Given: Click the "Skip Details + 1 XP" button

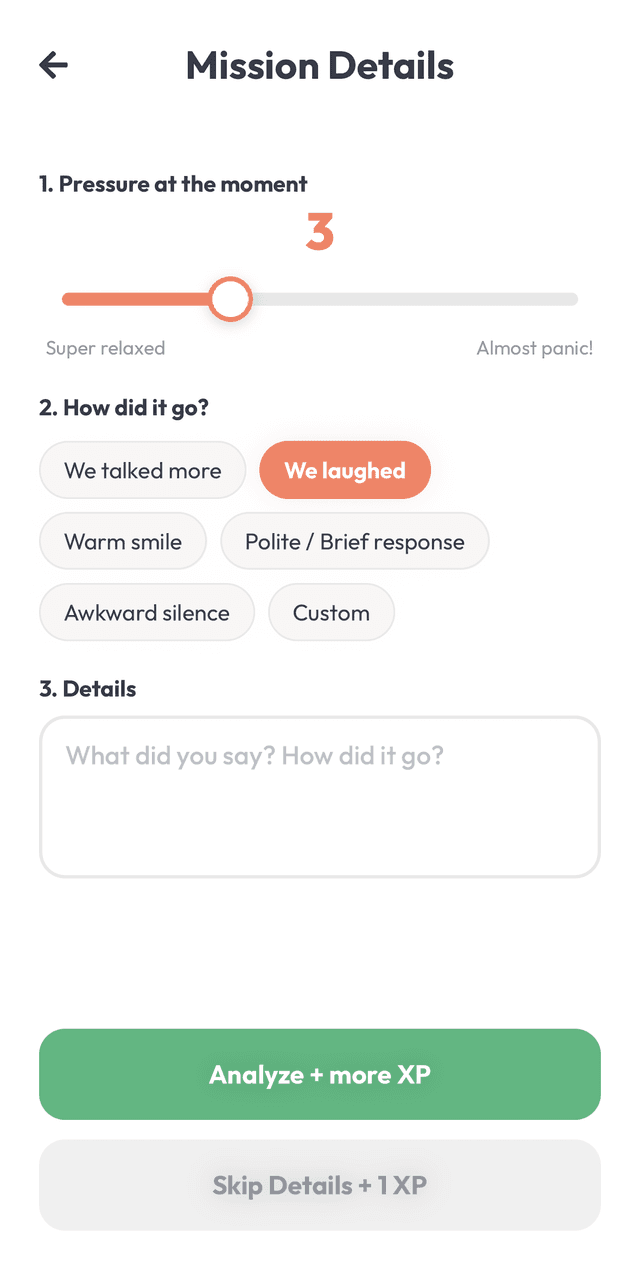Looking at the screenshot, I should [x=320, y=1185].
